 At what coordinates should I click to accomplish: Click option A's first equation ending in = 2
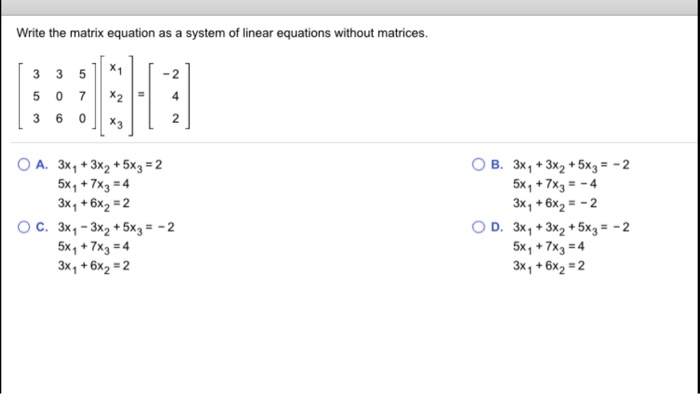[x=110, y=166]
